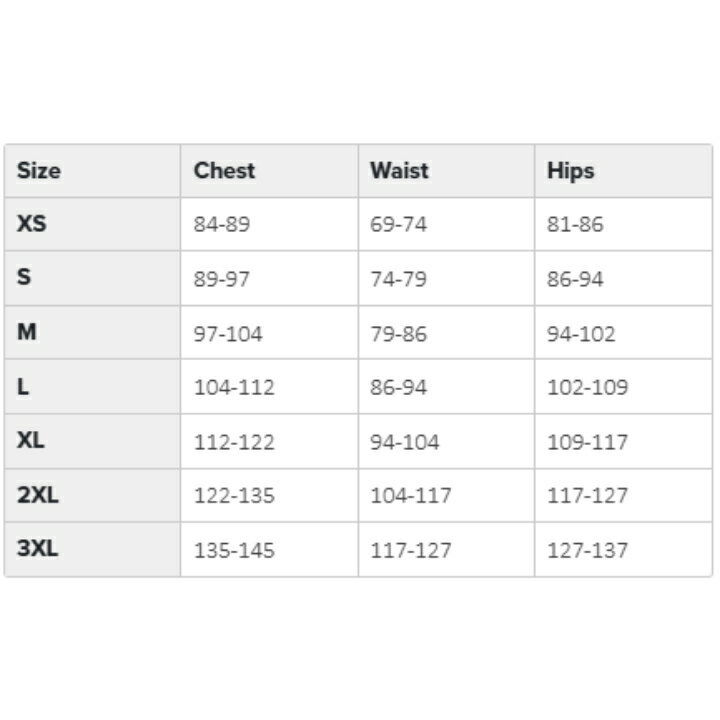Click the M hips value 94-102
Viewport: 720px width, 720px height.
click(581, 333)
